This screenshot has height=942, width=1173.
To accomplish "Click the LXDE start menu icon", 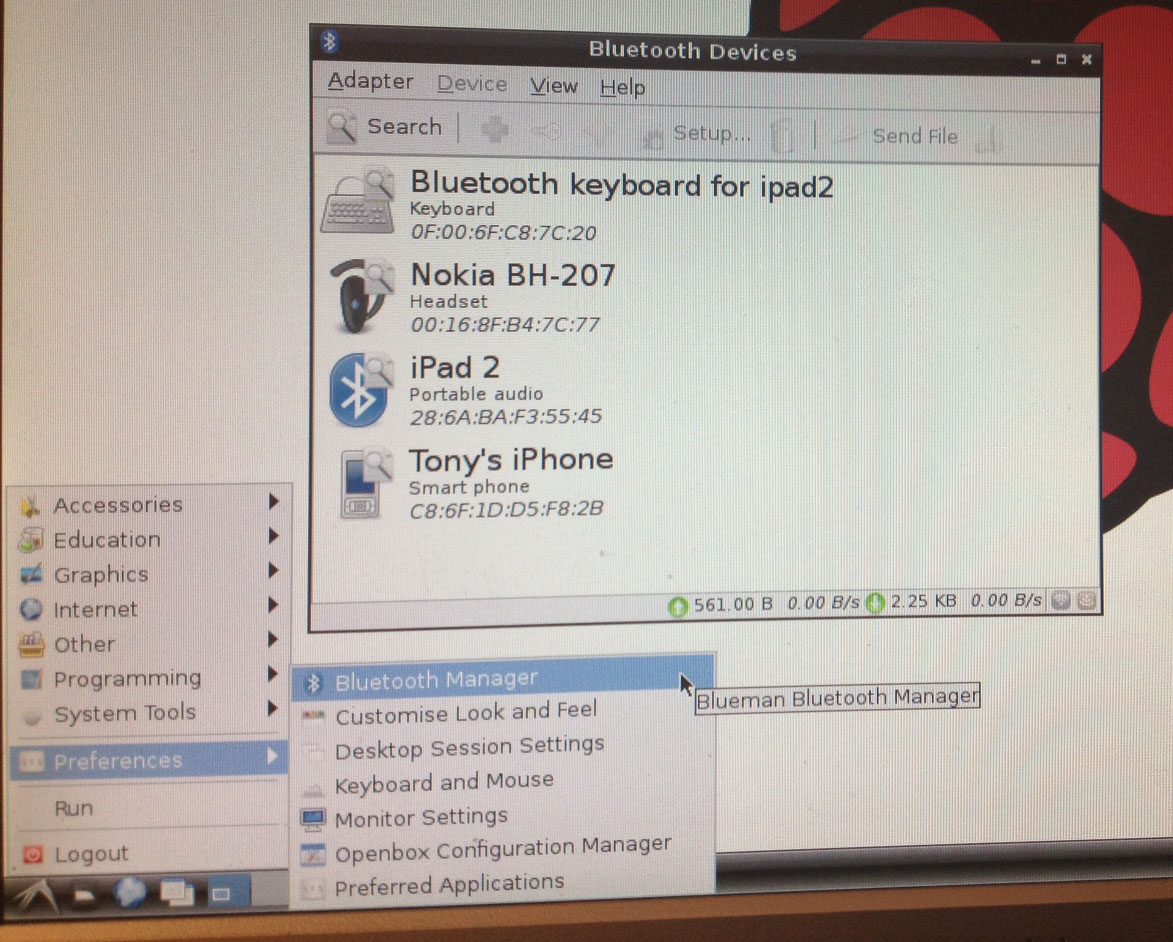I will coord(32,893).
